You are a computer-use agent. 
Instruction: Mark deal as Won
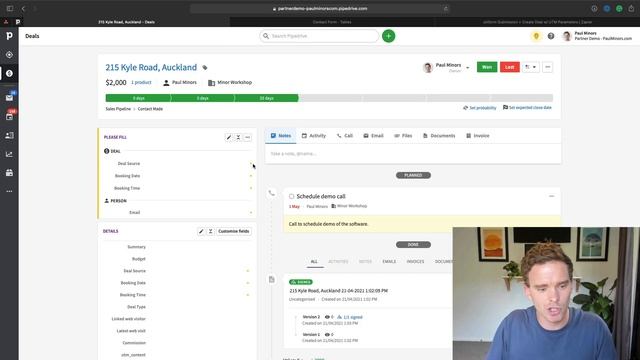coord(487,67)
